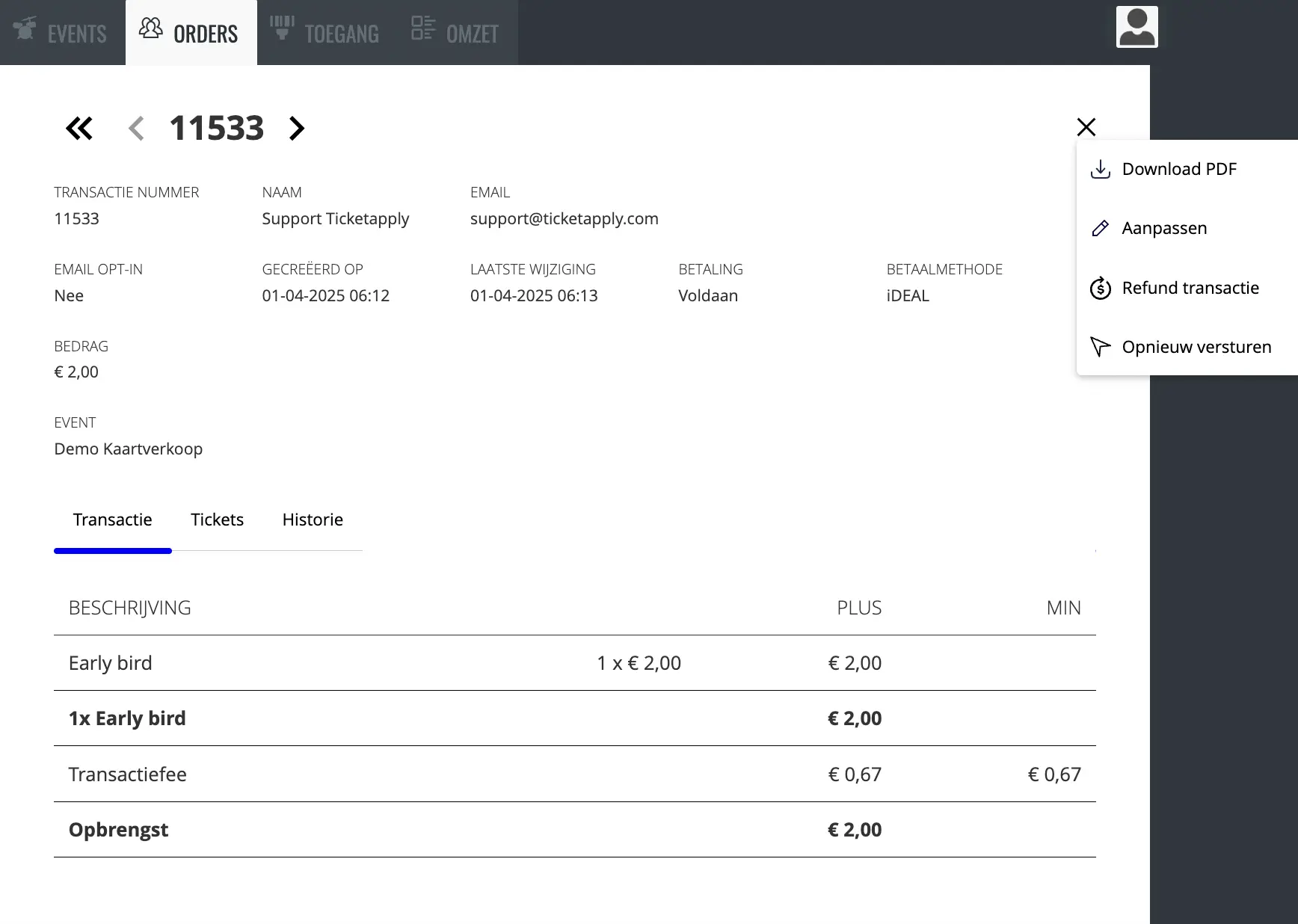Jump to first order with double-chevron arrows
Image resolution: width=1298 pixels, height=924 pixels.
click(x=79, y=128)
